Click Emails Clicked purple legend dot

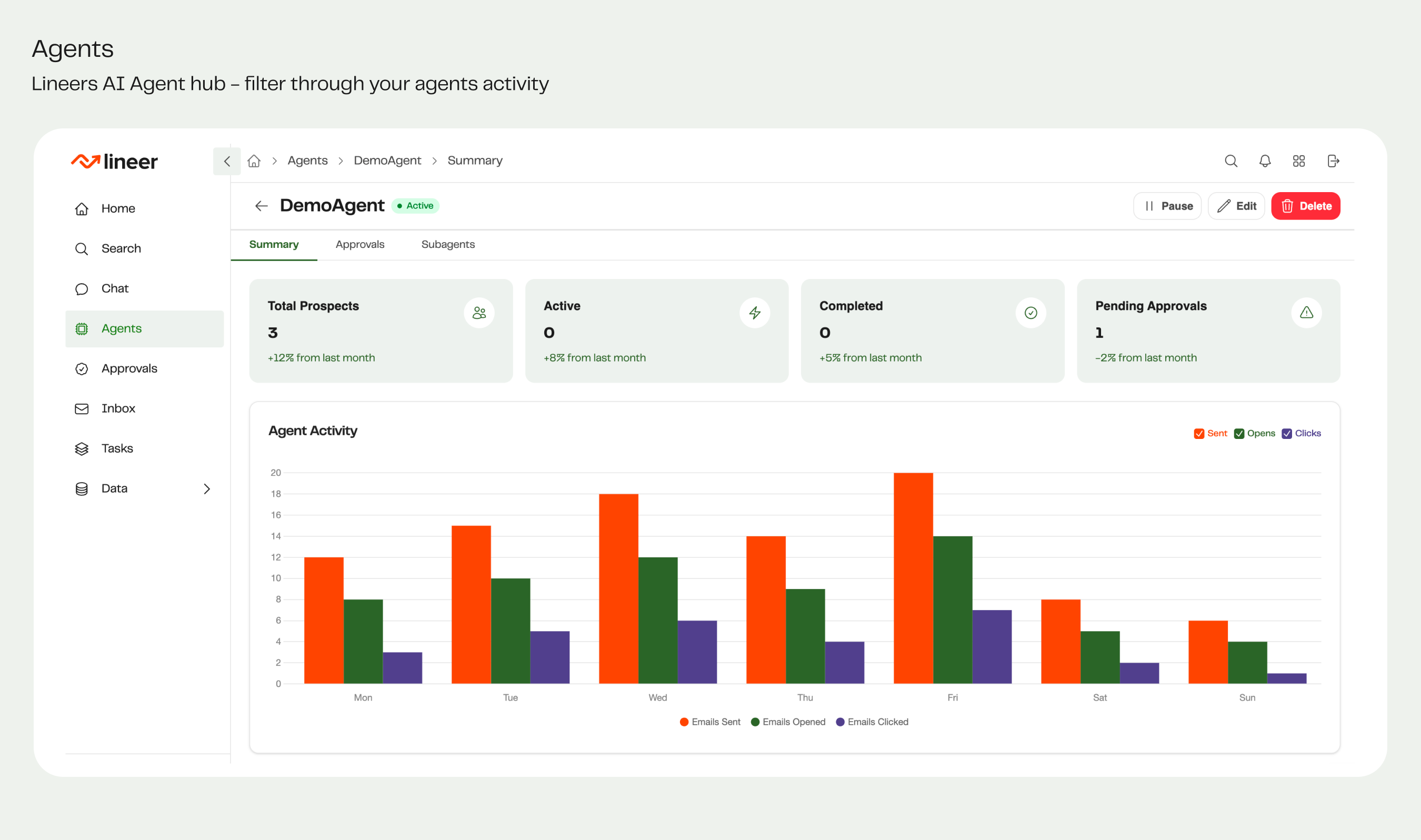840,722
